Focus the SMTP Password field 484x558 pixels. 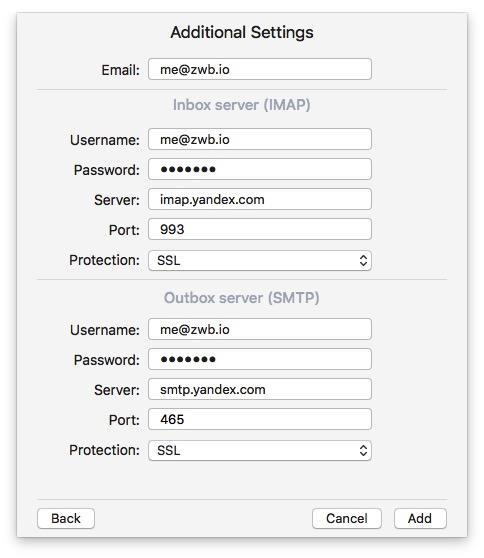[260, 359]
